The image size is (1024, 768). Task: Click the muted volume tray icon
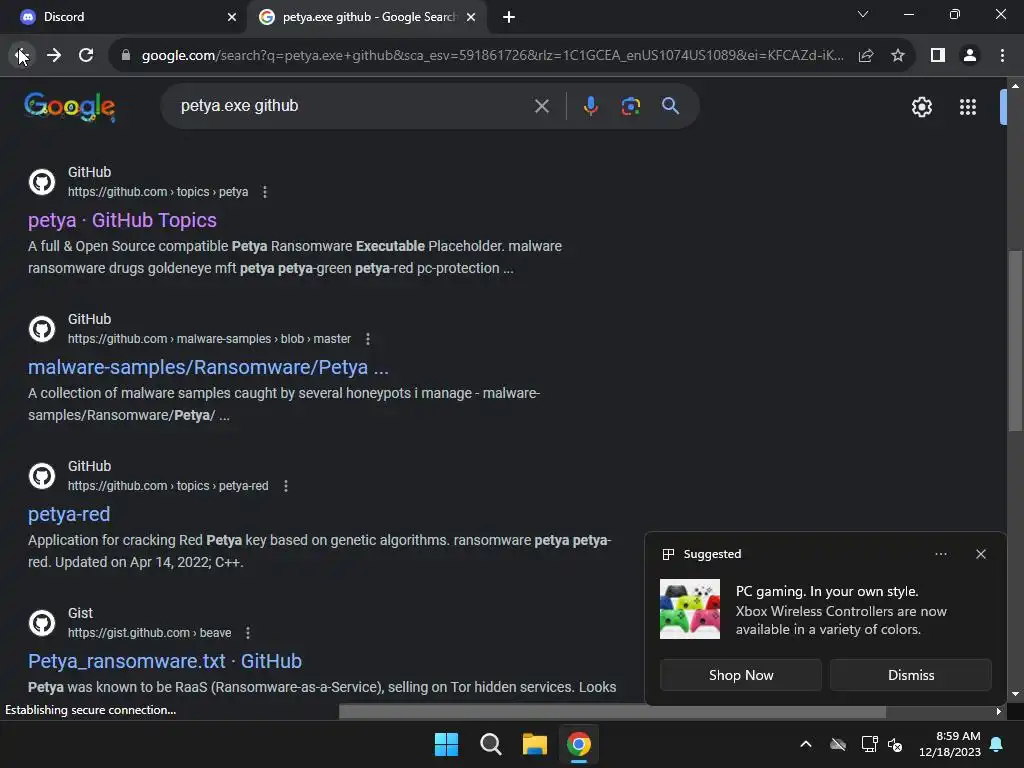[x=895, y=744]
